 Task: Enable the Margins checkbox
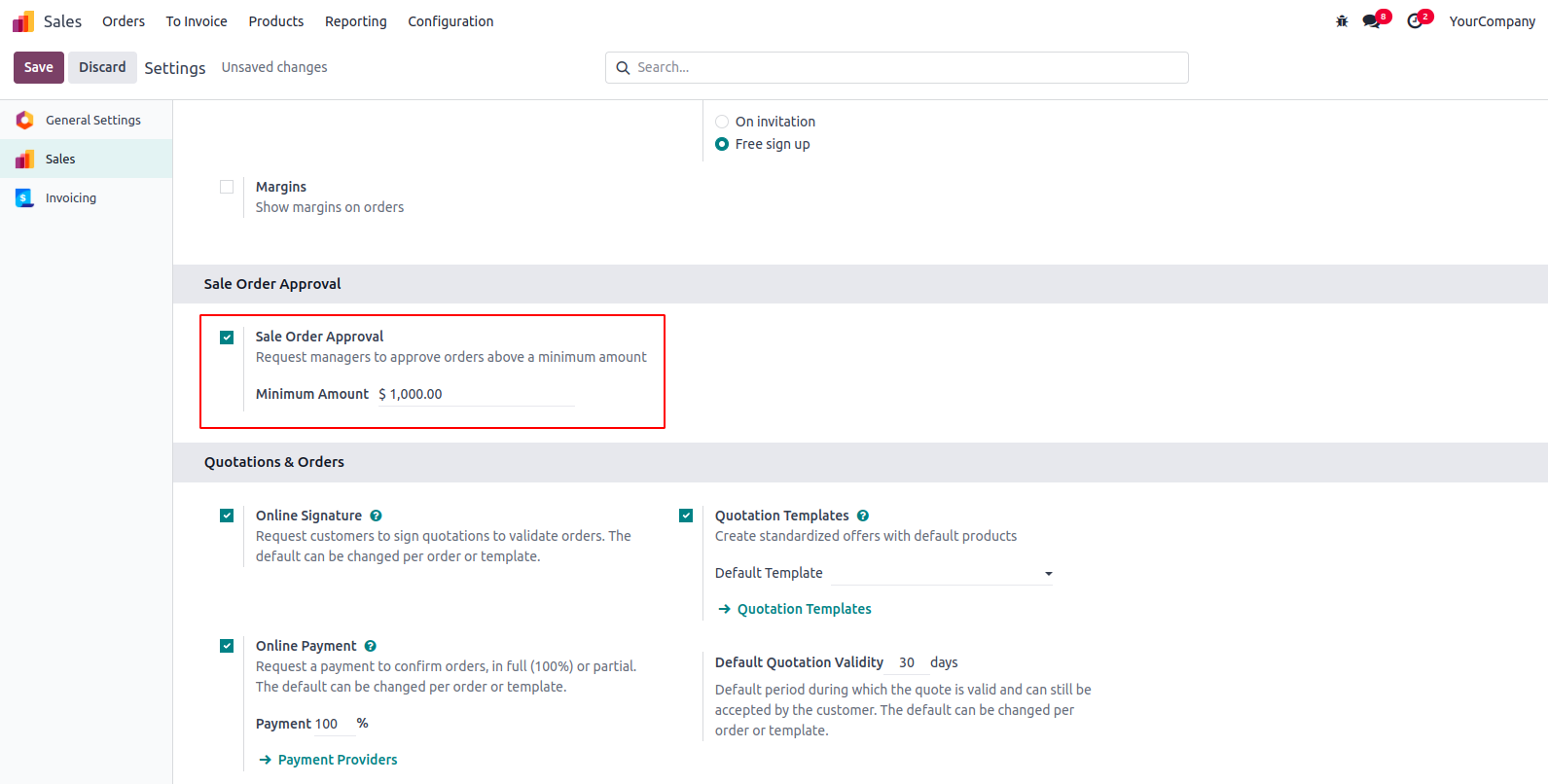click(227, 187)
